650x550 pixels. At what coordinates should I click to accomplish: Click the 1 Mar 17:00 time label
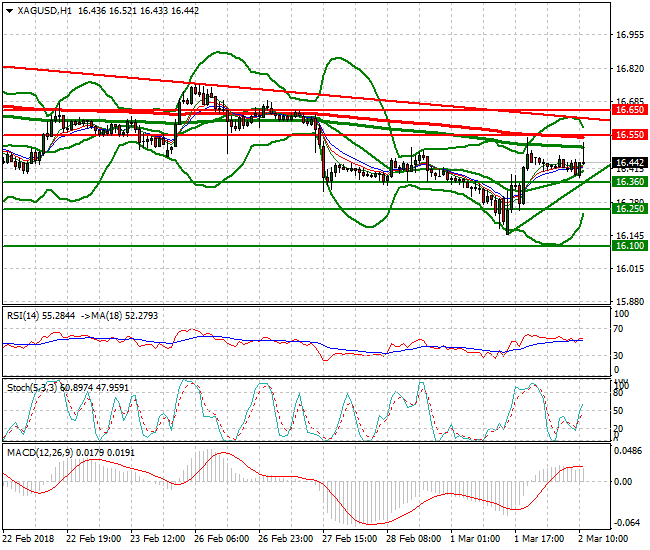coord(539,539)
